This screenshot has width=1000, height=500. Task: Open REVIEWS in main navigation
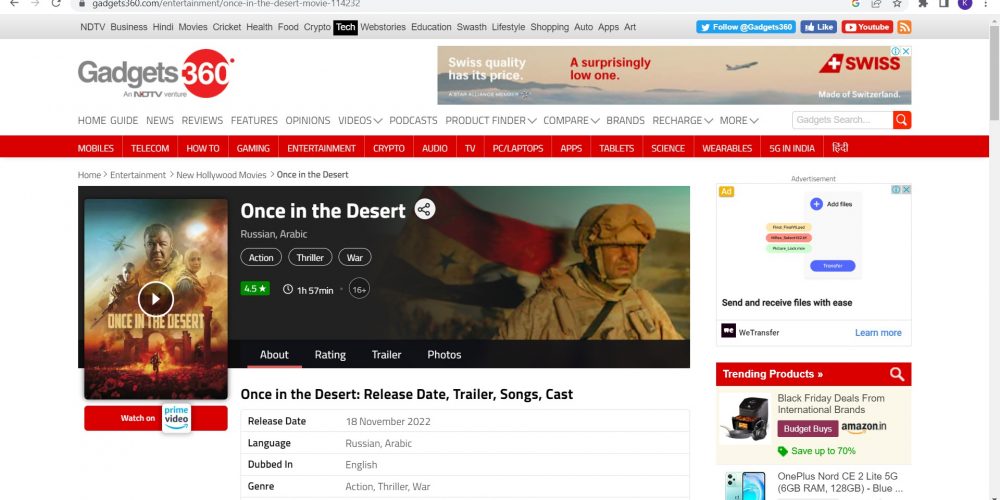point(202,121)
